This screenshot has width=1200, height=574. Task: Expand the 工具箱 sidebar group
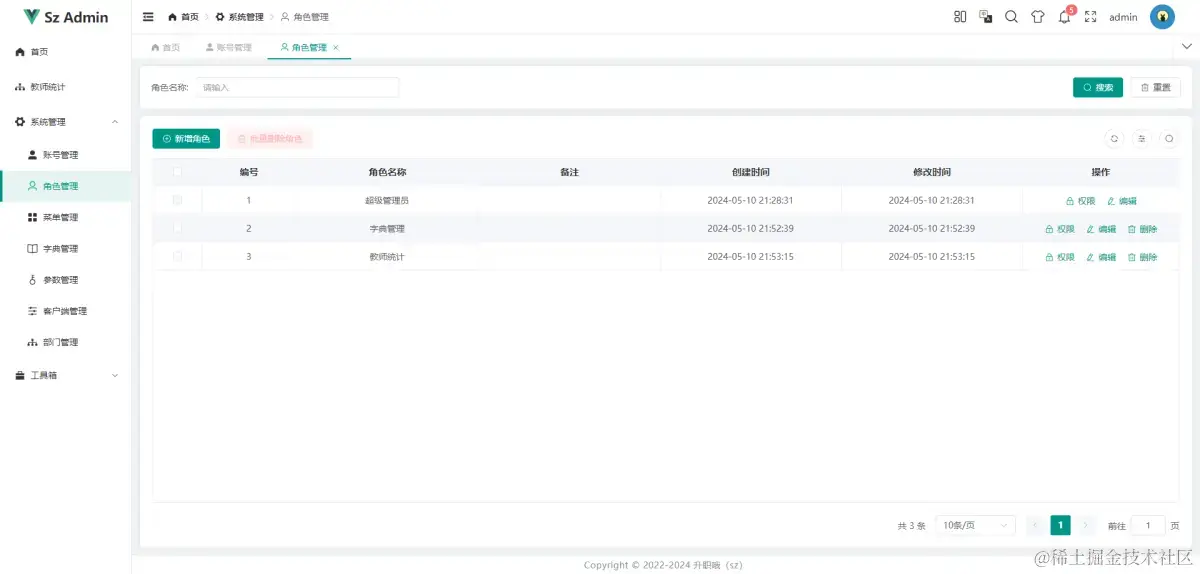[x=65, y=376]
